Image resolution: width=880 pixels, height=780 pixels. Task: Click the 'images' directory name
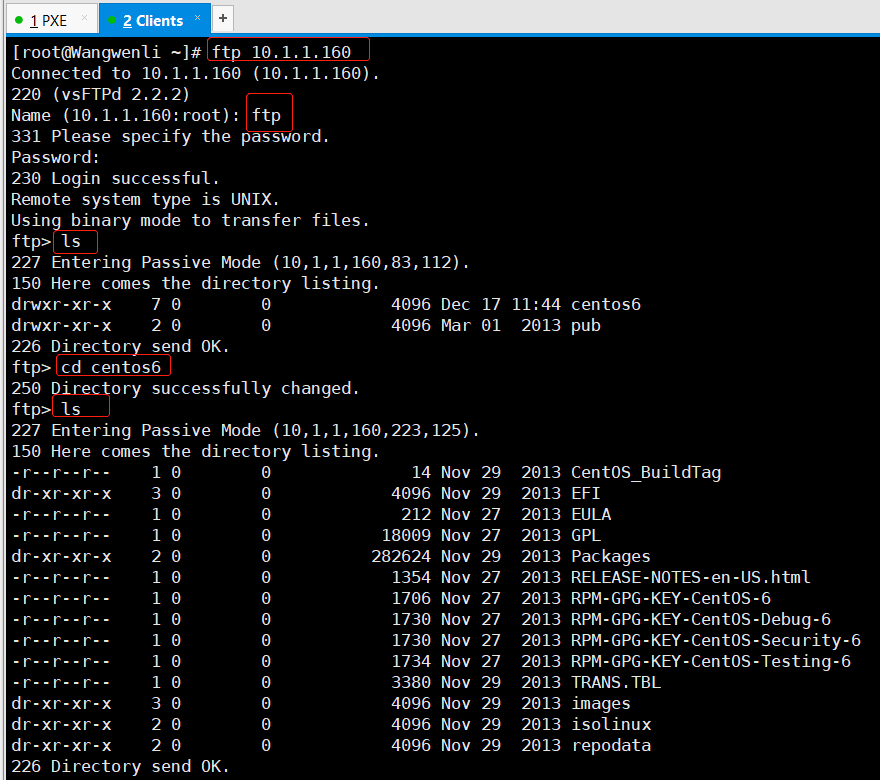click(x=601, y=704)
